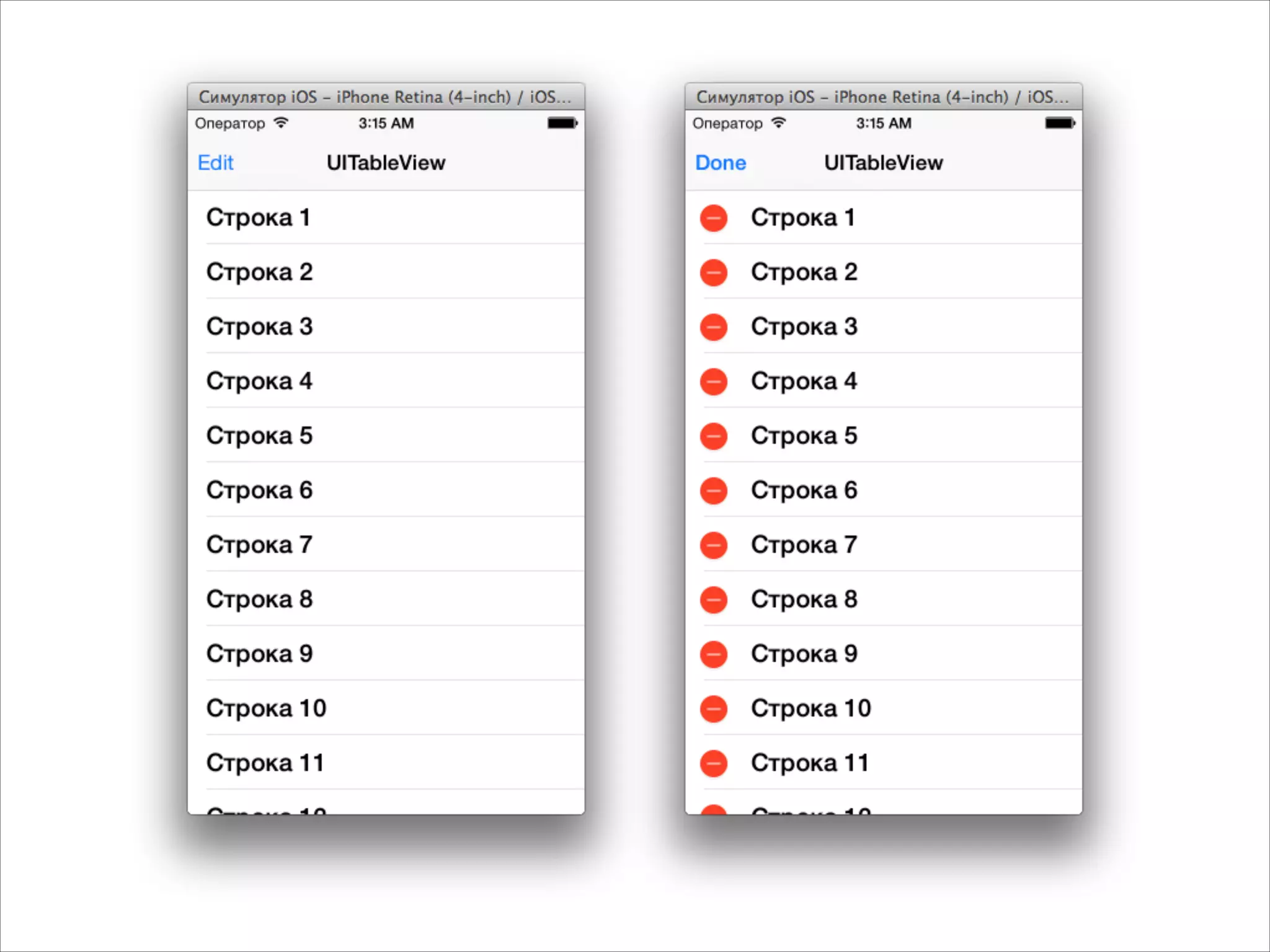Image resolution: width=1270 pixels, height=952 pixels.
Task: Tap red delete icon beside Строка 1
Action: tap(713, 218)
